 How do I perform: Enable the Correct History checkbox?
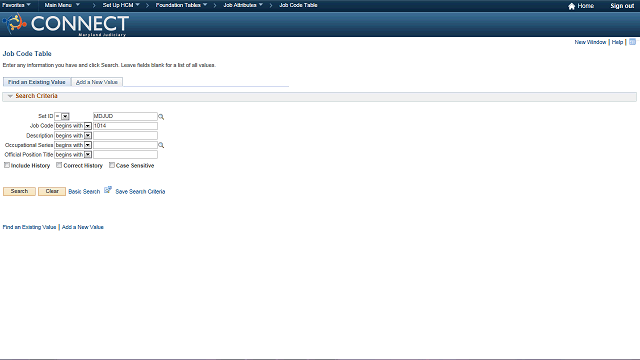[59, 165]
